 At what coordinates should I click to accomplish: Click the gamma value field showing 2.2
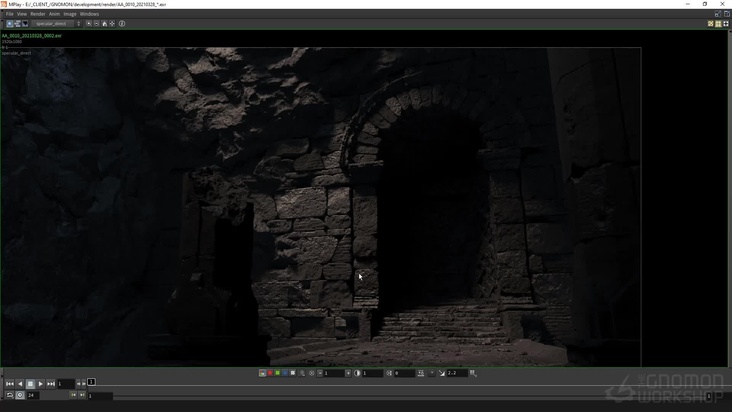pos(457,373)
